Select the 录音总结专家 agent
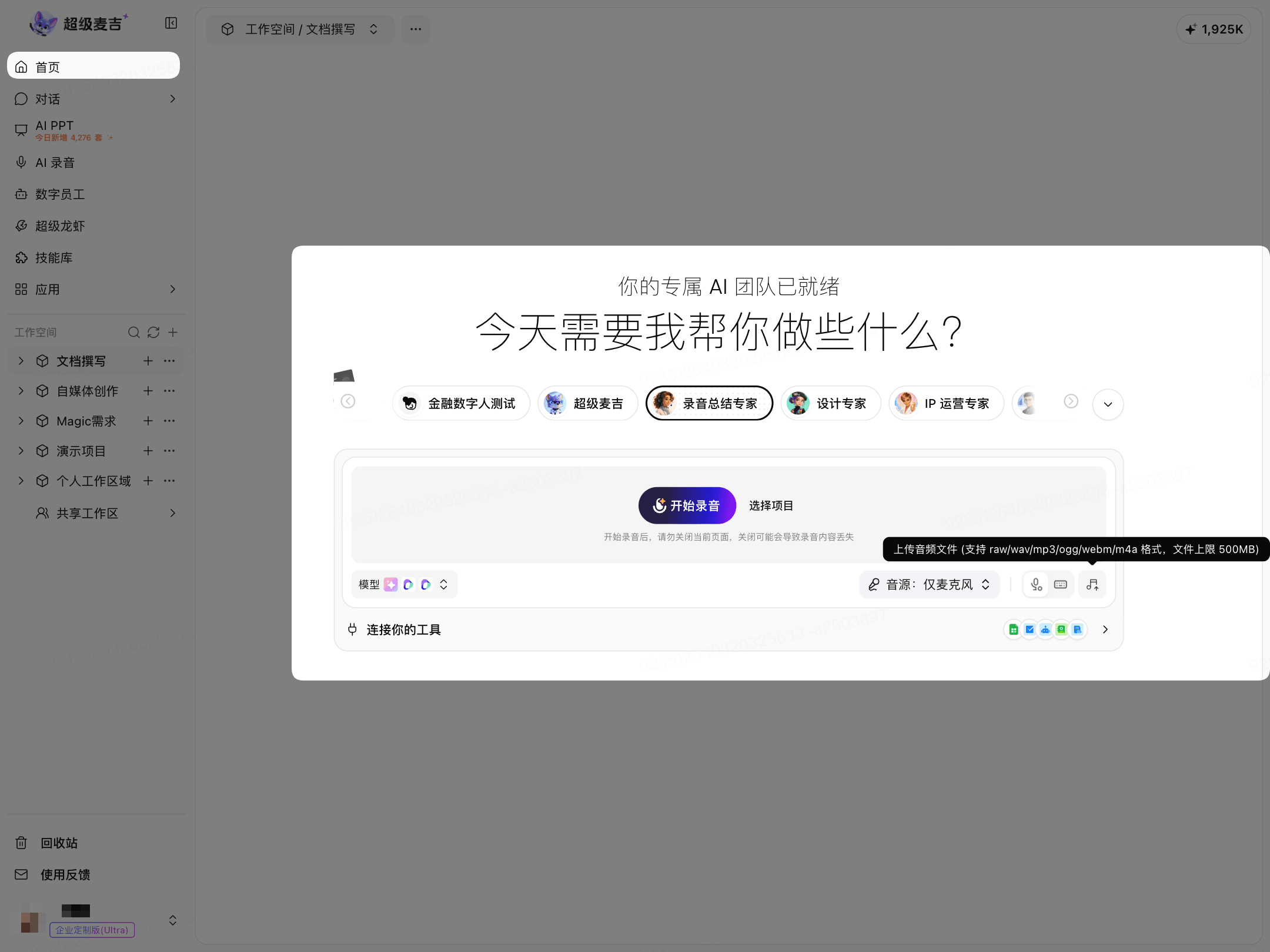1270x952 pixels. click(x=709, y=404)
